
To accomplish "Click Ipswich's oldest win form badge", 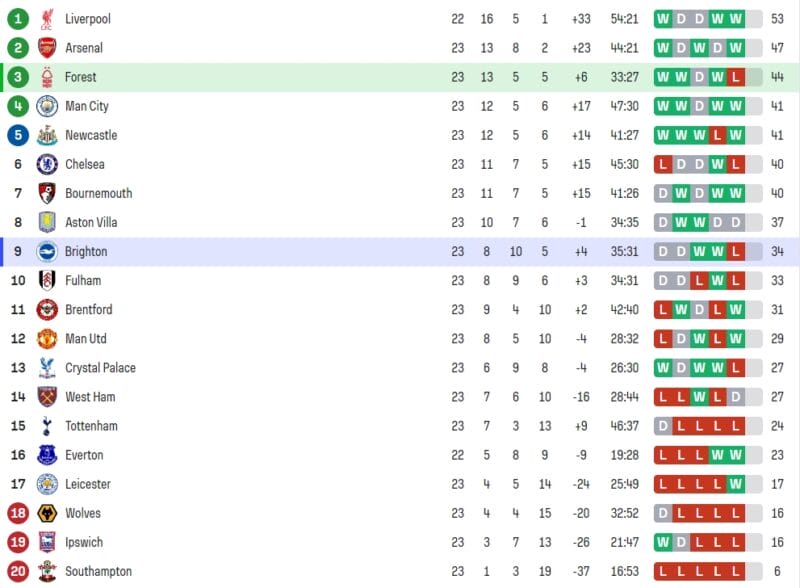I will pyautogui.click(x=663, y=542).
